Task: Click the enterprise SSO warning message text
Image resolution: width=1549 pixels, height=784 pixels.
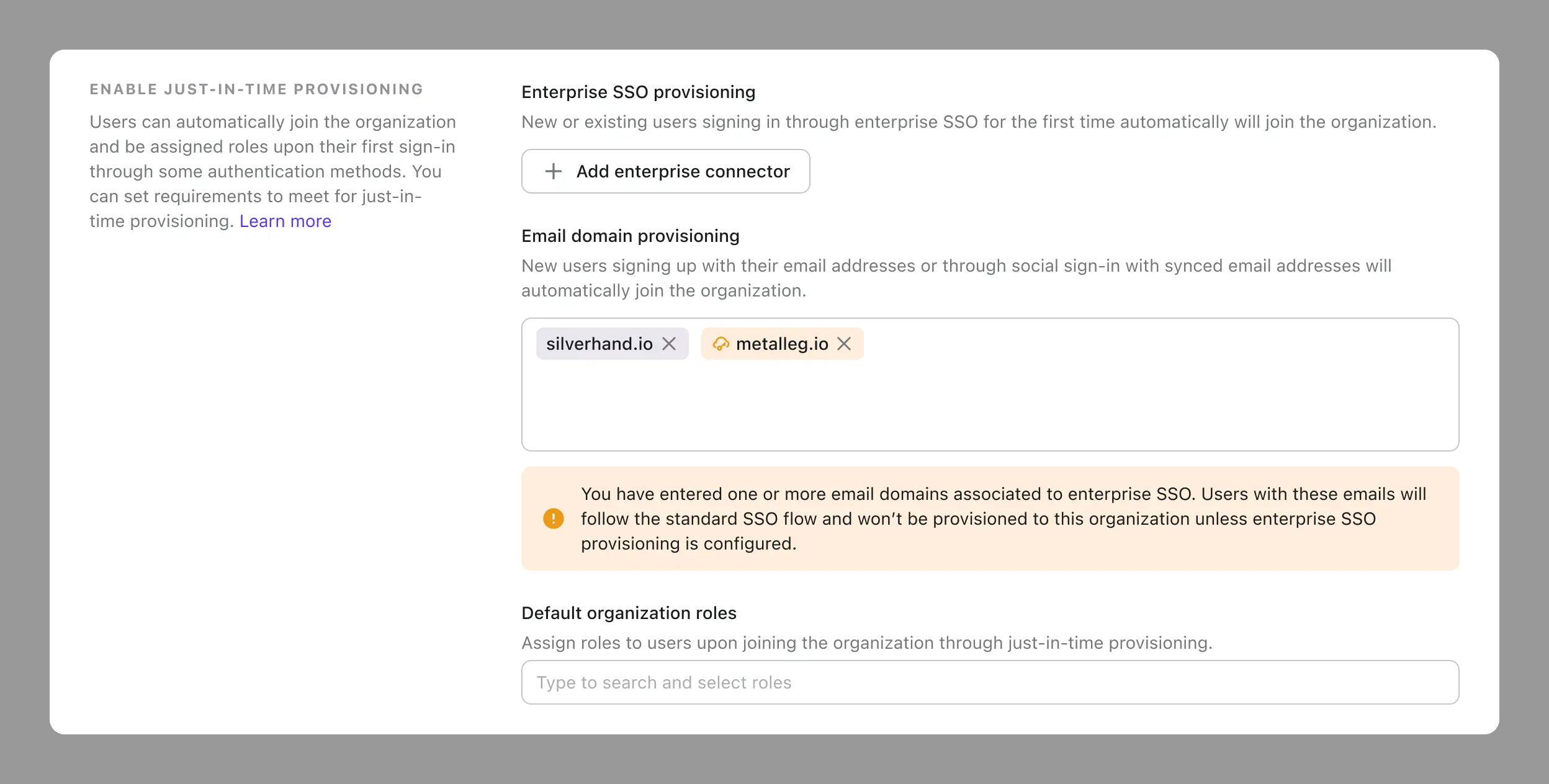Action: [993, 519]
